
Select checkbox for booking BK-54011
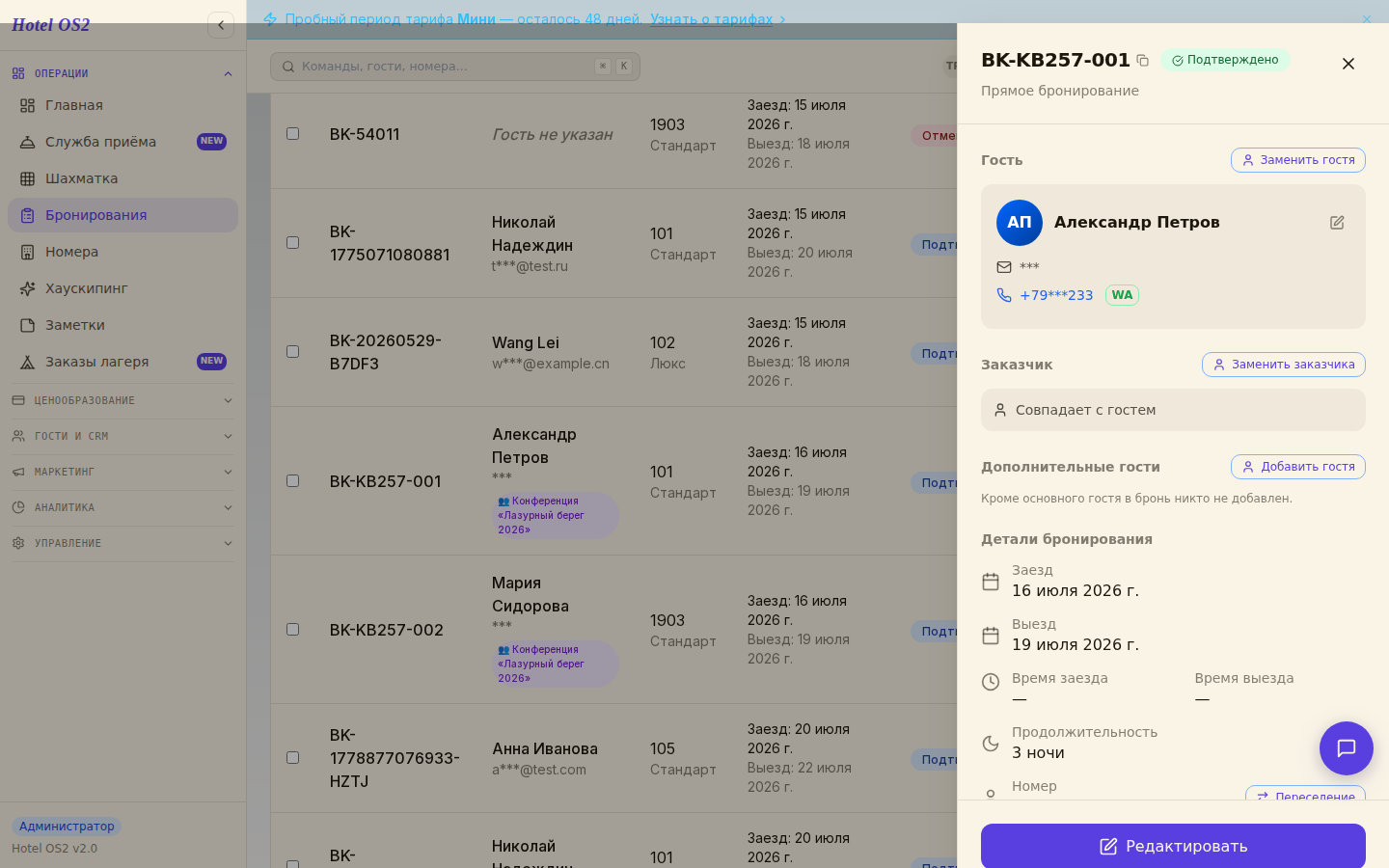[293, 134]
